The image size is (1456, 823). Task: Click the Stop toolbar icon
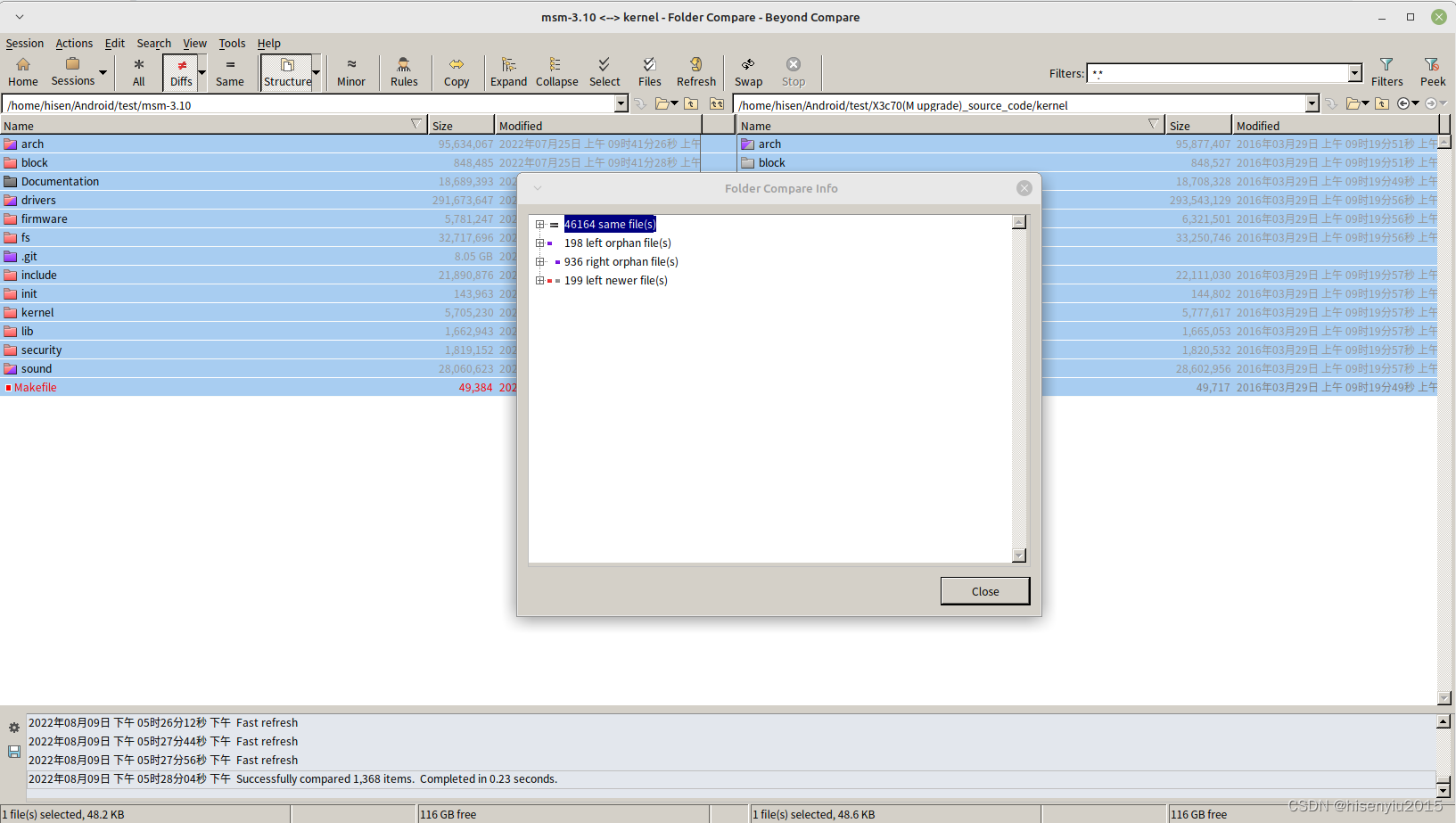794,71
